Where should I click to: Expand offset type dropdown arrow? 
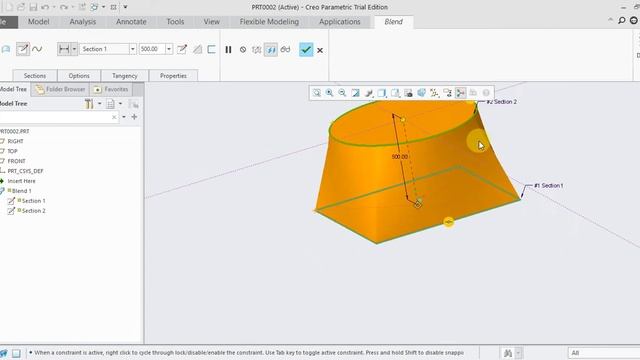tap(74, 49)
